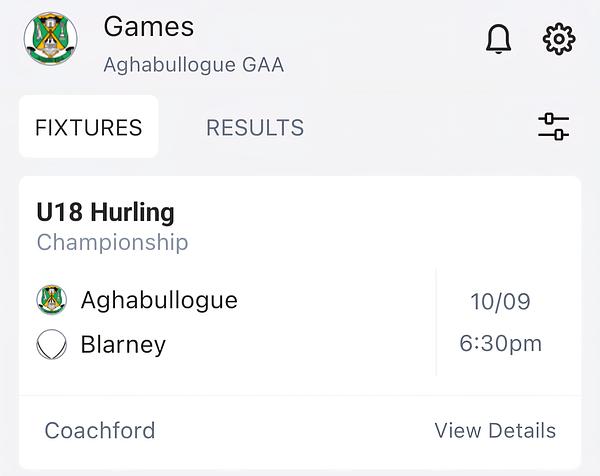Tap Aghabullogue team crest in fixture
This screenshot has height=476, width=600.
click(52, 300)
